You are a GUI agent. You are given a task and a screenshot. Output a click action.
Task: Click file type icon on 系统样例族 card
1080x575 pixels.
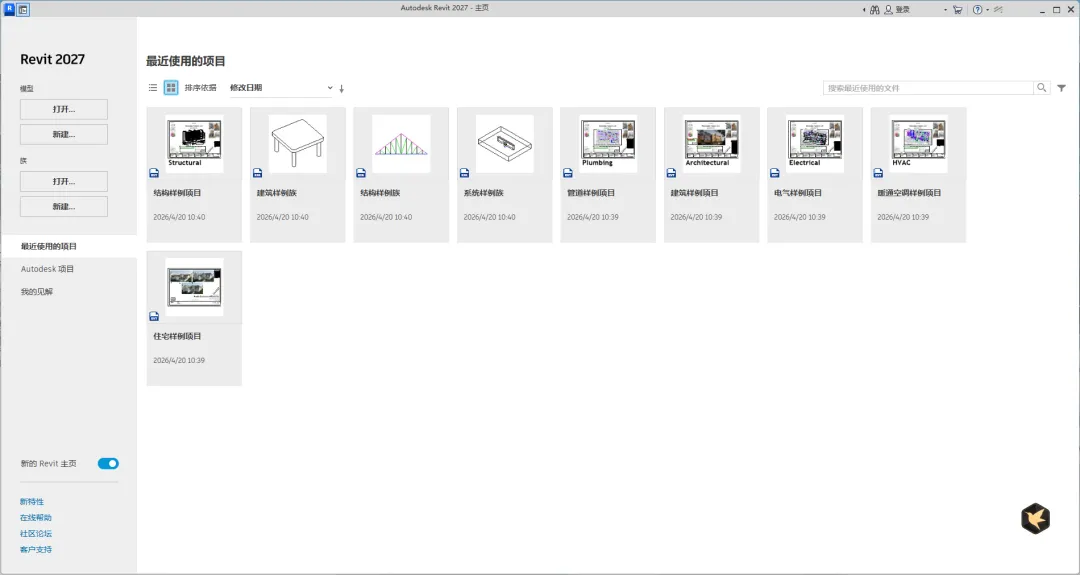click(464, 173)
